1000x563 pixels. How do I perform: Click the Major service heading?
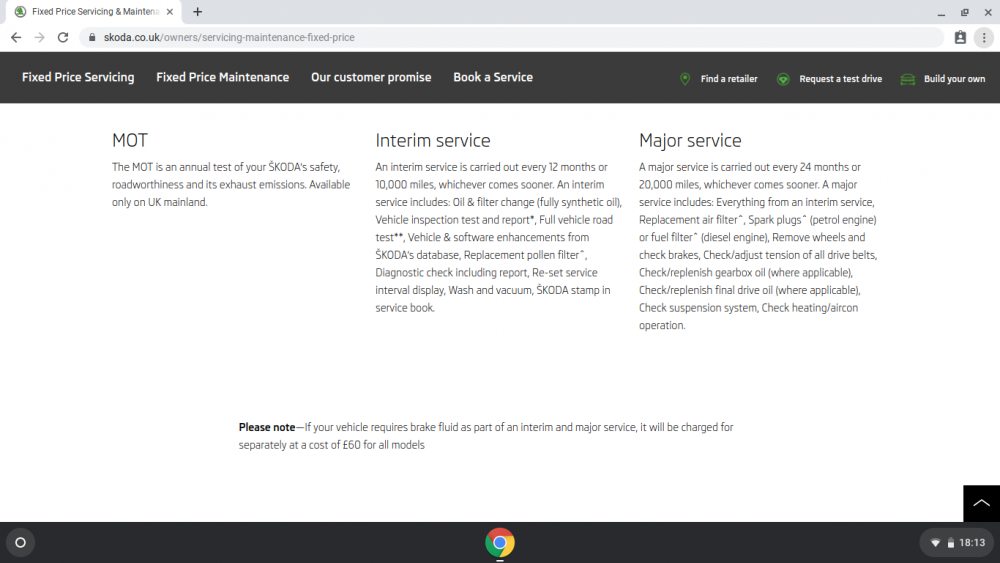(690, 140)
